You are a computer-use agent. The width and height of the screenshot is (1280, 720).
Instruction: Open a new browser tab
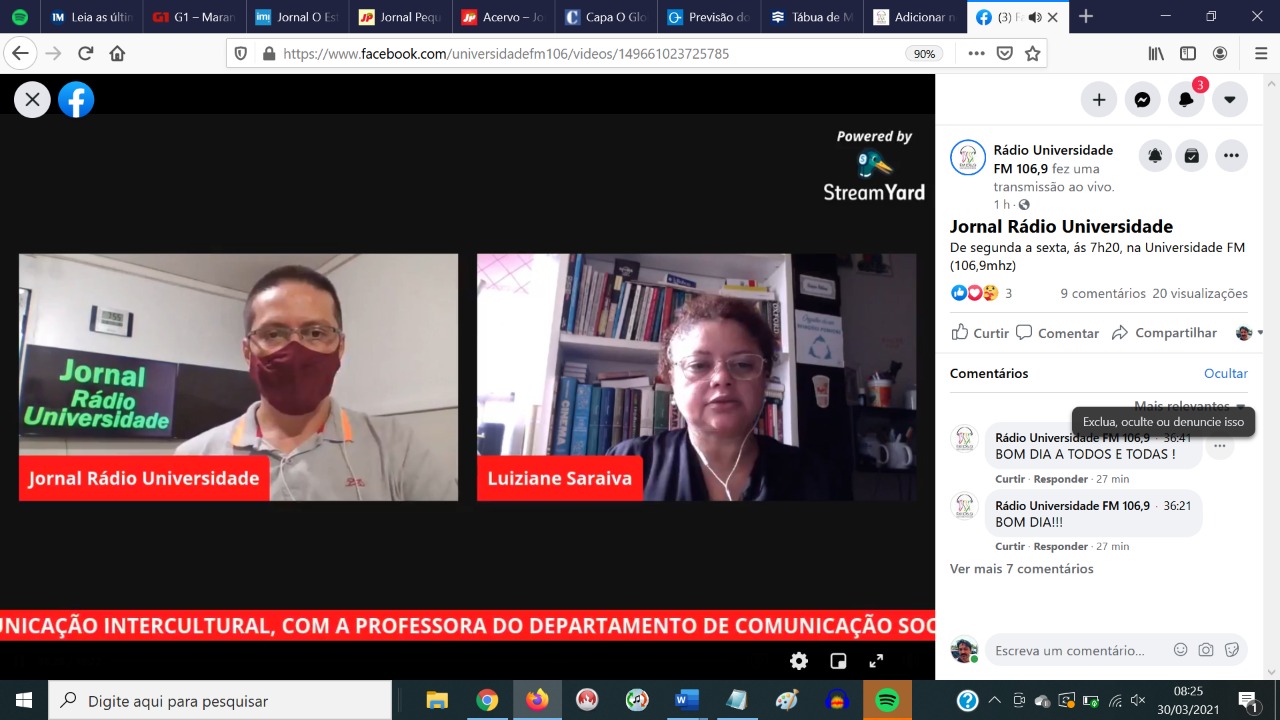[x=1086, y=17]
